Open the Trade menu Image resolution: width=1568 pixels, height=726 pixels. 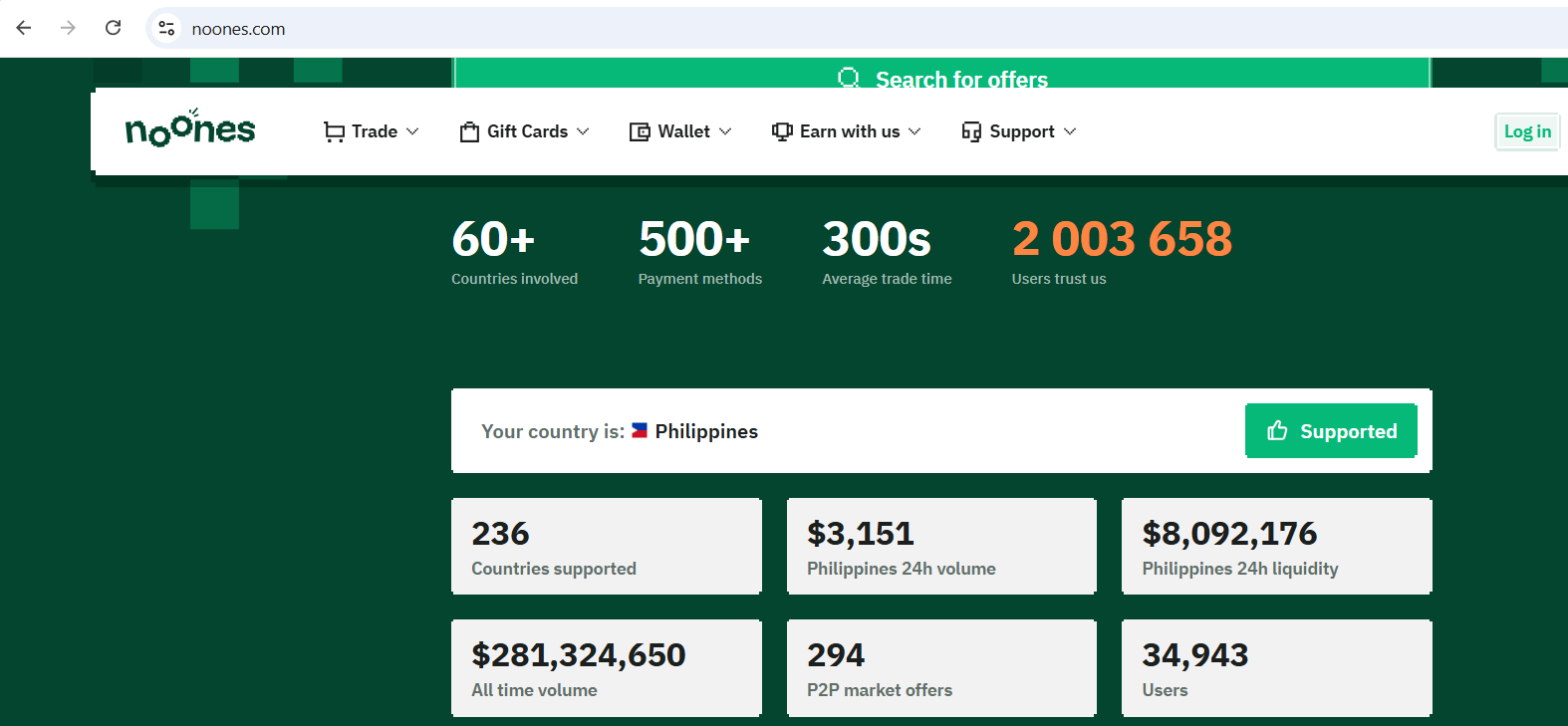click(372, 131)
